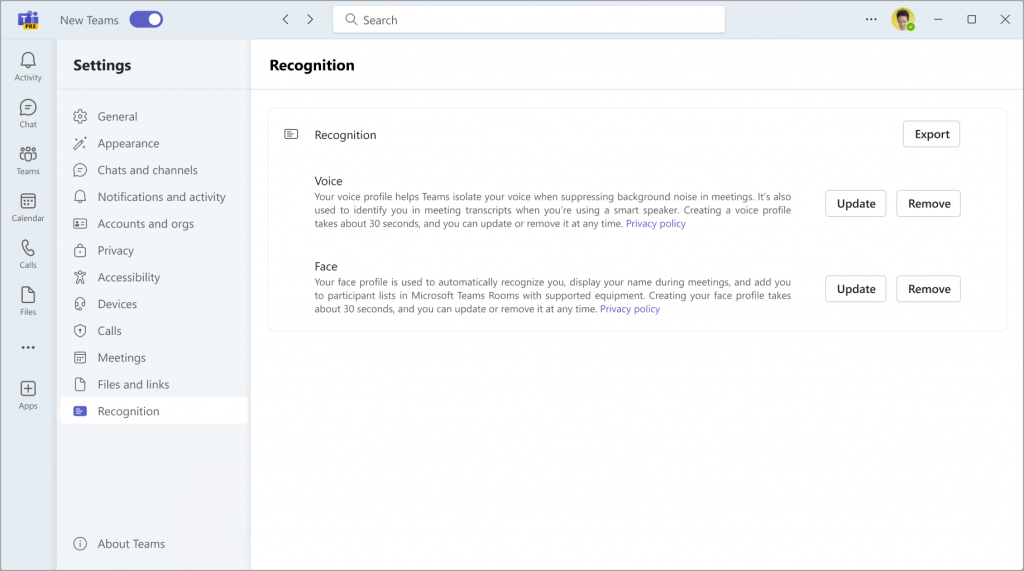
Task: Open Privacy policy link under Face
Action: tap(630, 309)
